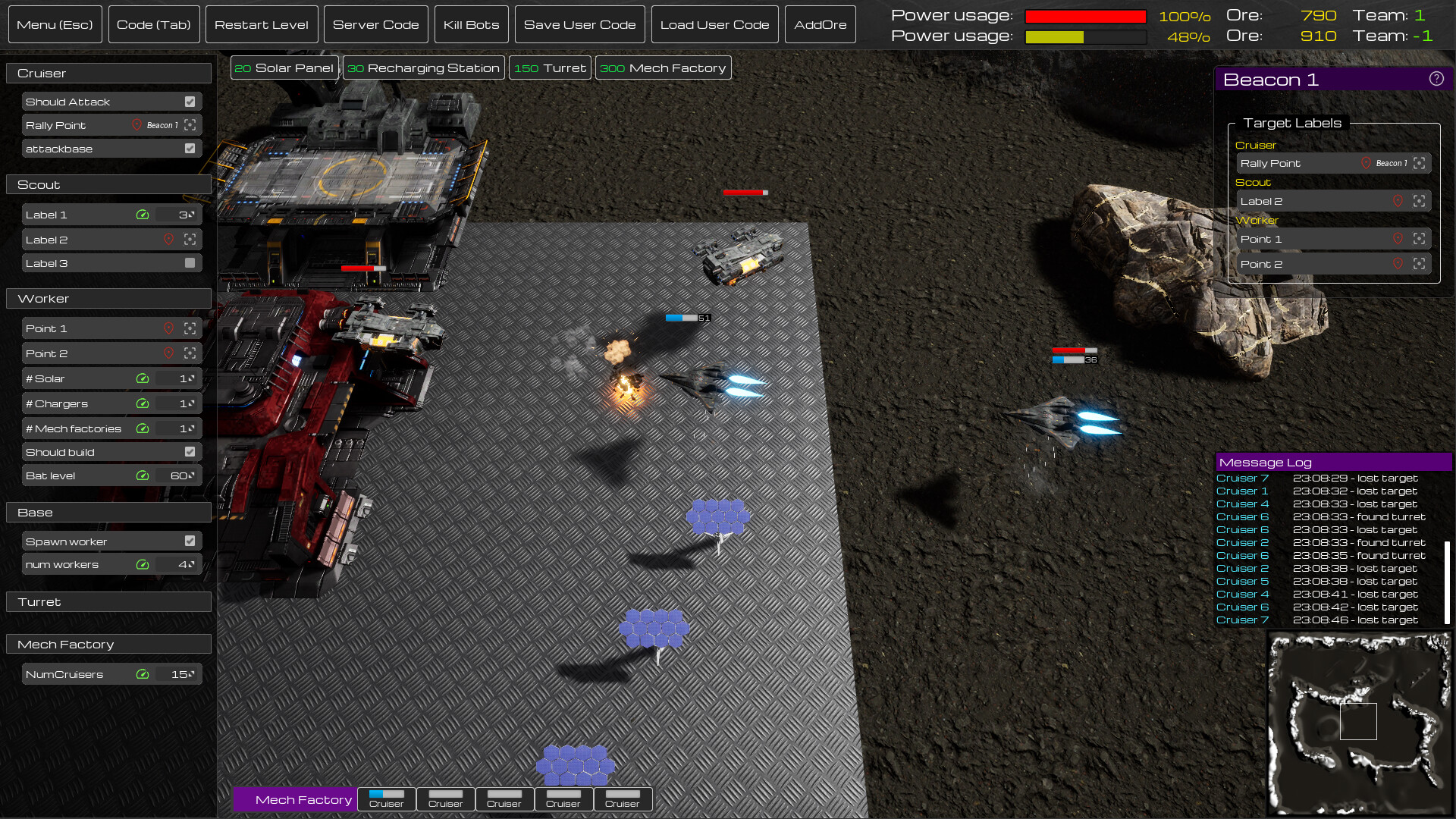Open the Beacon 1 help question mark

coord(1436,78)
